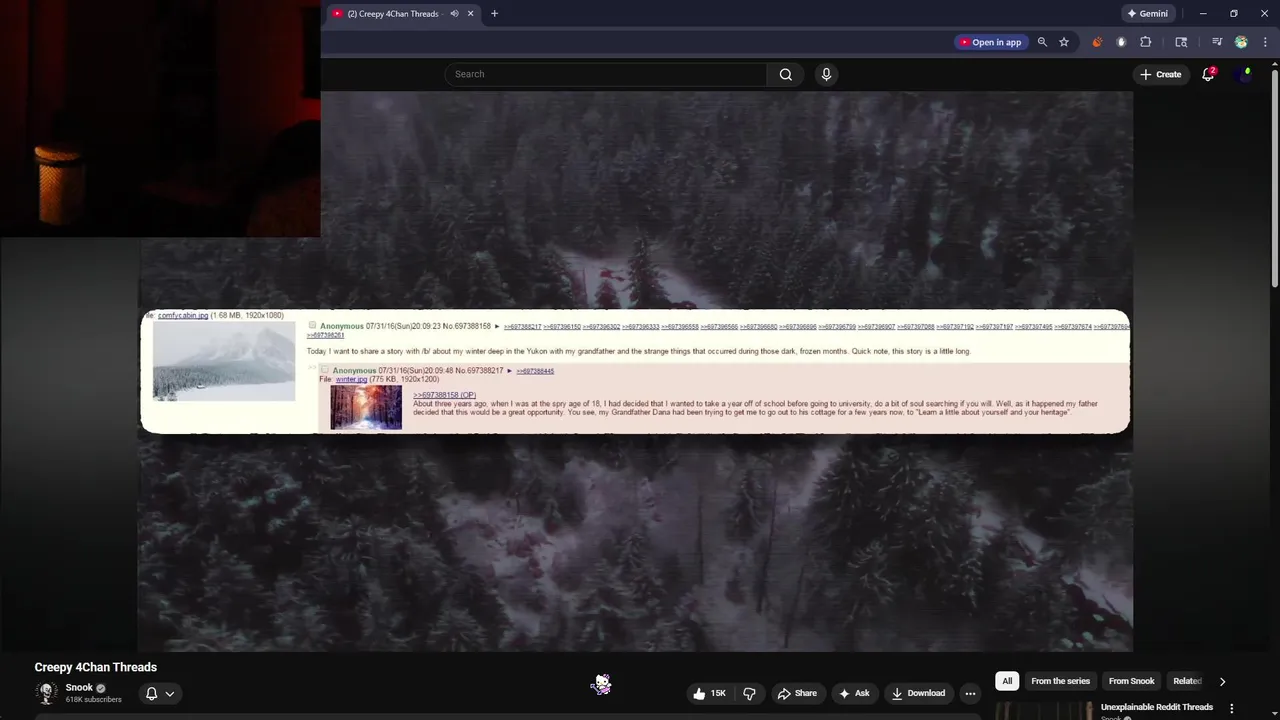
Task: Open YouTube notifications bell
Action: 1208,74
